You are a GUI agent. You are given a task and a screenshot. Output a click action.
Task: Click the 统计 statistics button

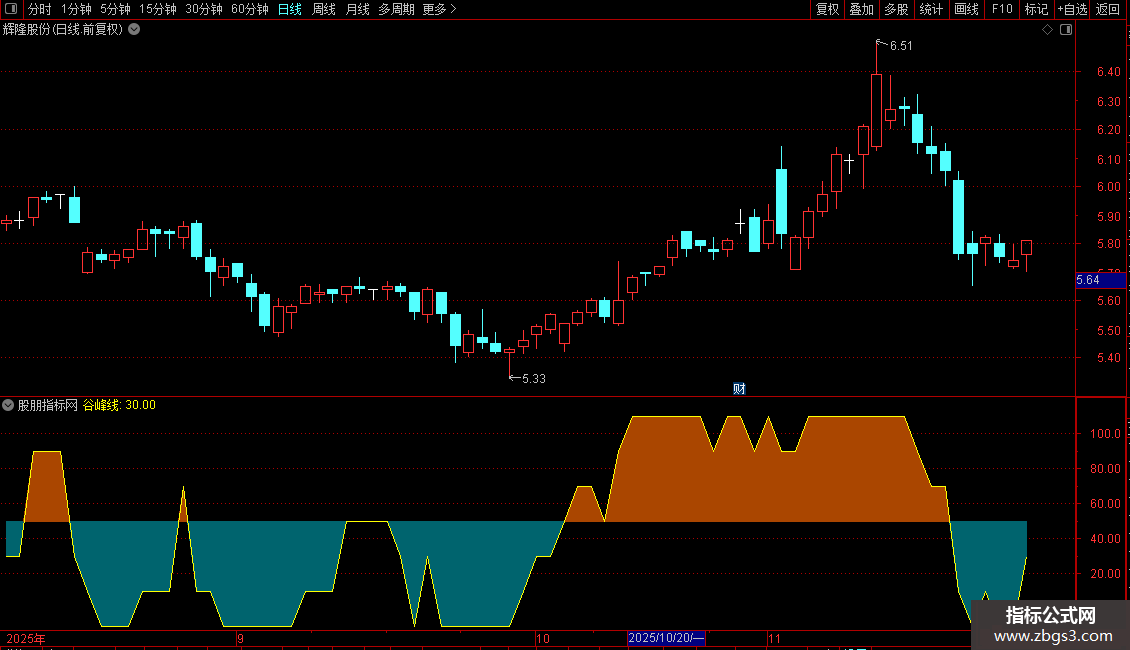[x=931, y=9]
